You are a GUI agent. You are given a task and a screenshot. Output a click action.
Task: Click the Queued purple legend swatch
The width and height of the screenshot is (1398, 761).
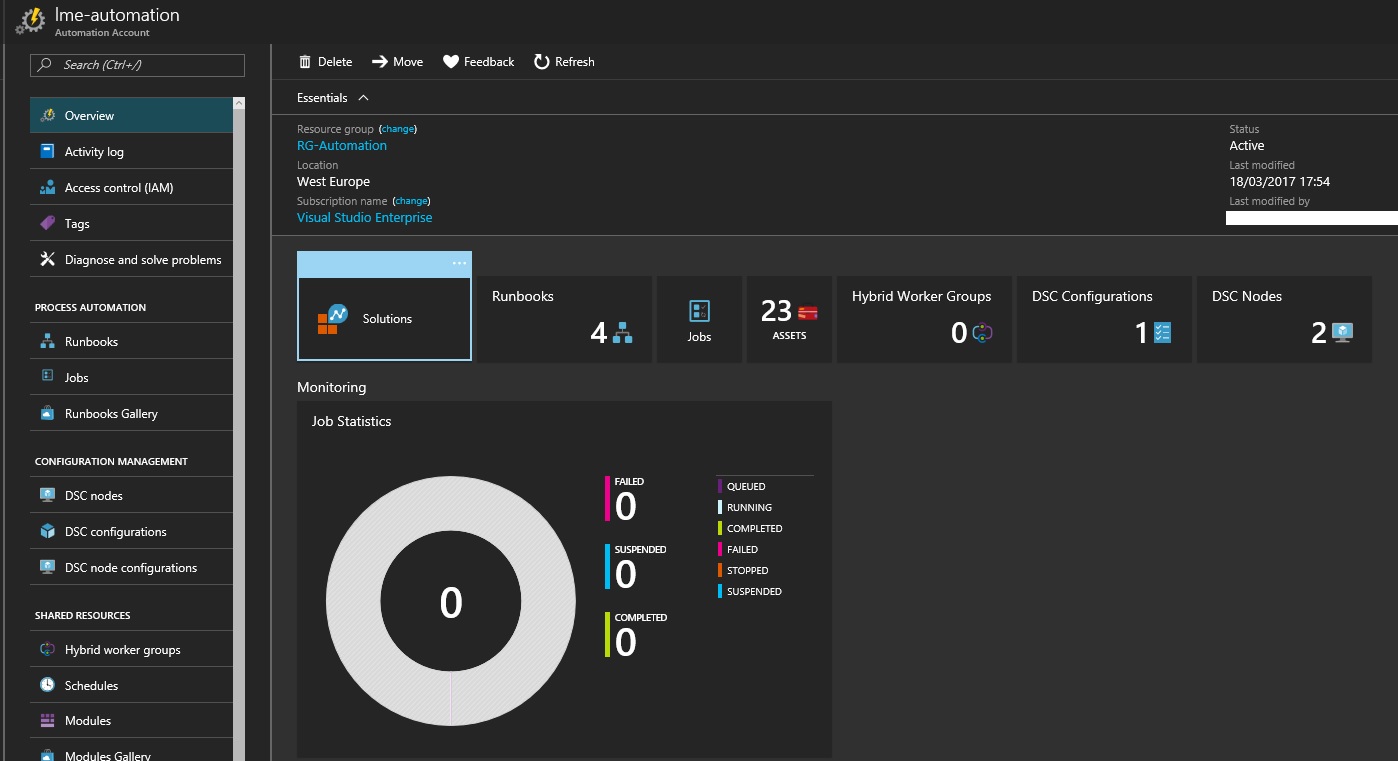pos(720,487)
